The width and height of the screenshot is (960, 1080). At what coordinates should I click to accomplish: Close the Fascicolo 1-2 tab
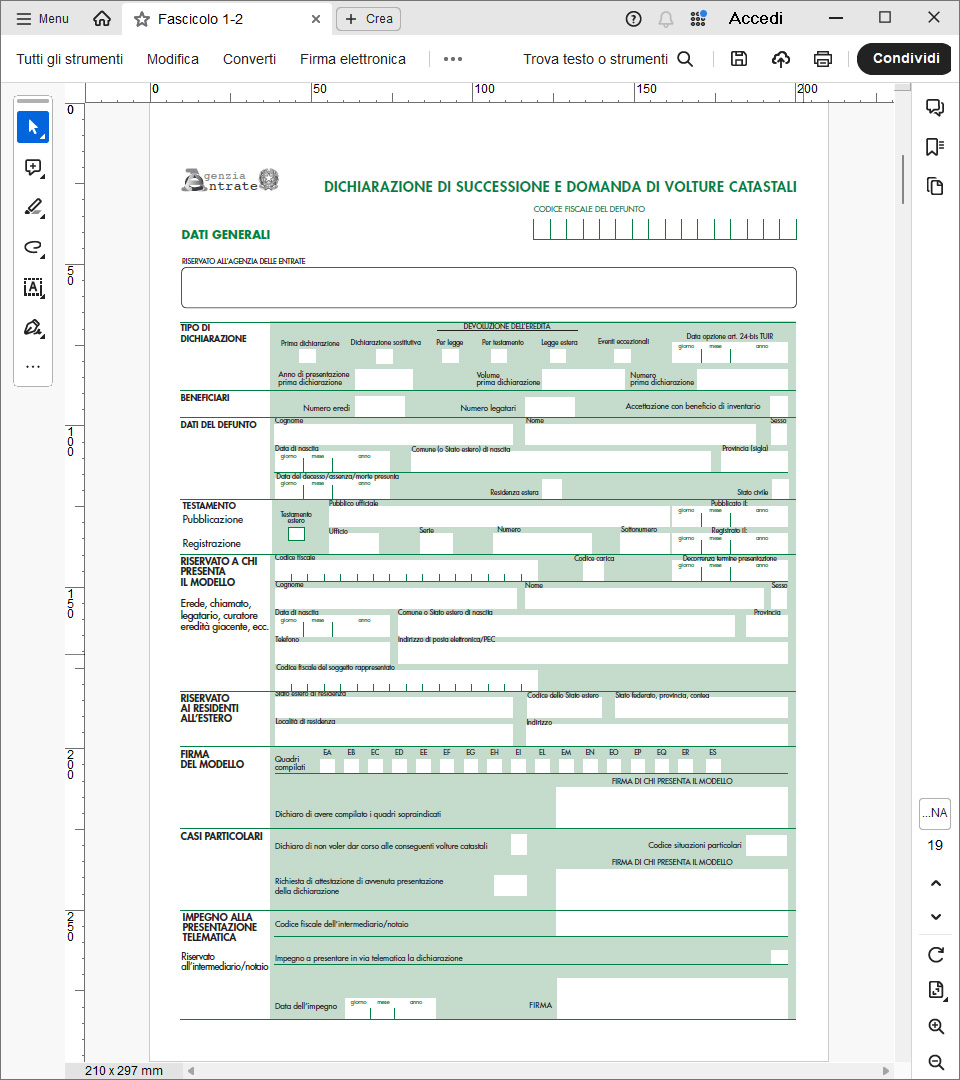tap(316, 19)
